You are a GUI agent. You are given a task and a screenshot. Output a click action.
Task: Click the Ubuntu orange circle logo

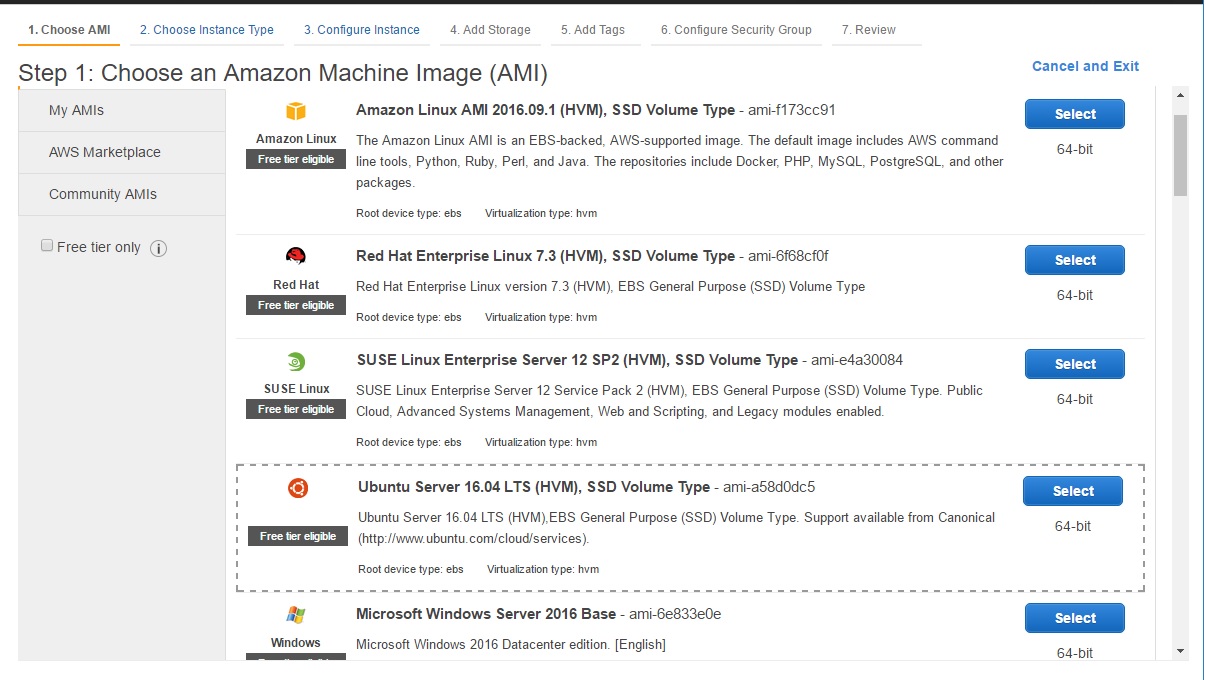pos(298,488)
